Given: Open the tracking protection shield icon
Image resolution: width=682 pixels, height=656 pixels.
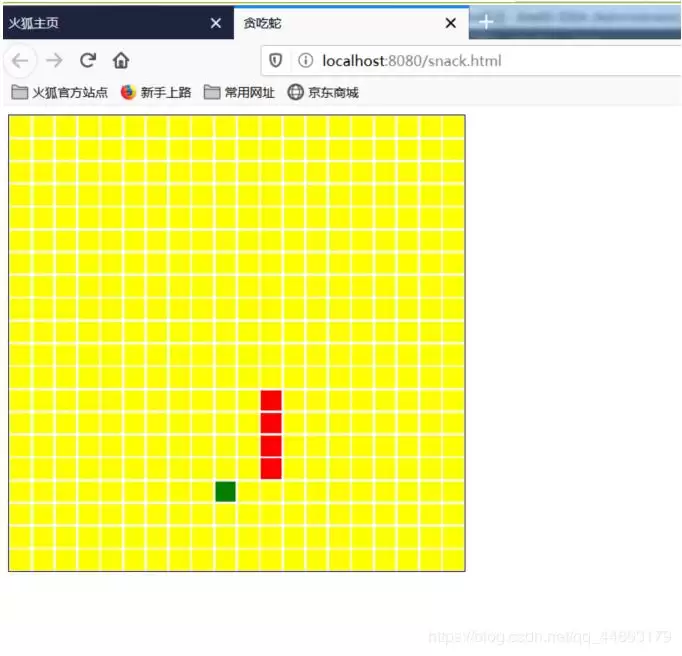Looking at the screenshot, I should click(276, 60).
